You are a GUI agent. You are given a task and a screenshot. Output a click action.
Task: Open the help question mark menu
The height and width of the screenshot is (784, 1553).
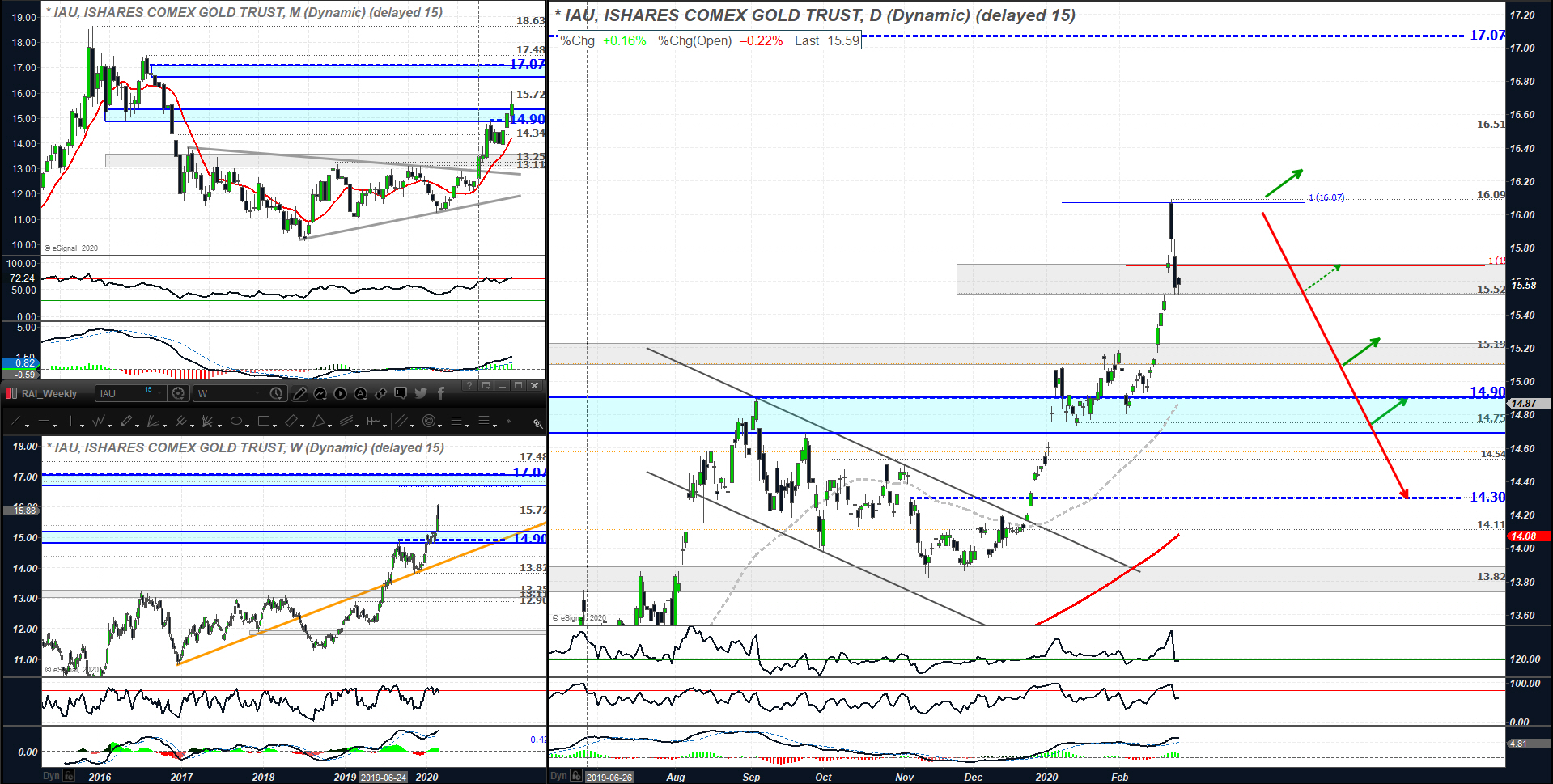tap(469, 386)
